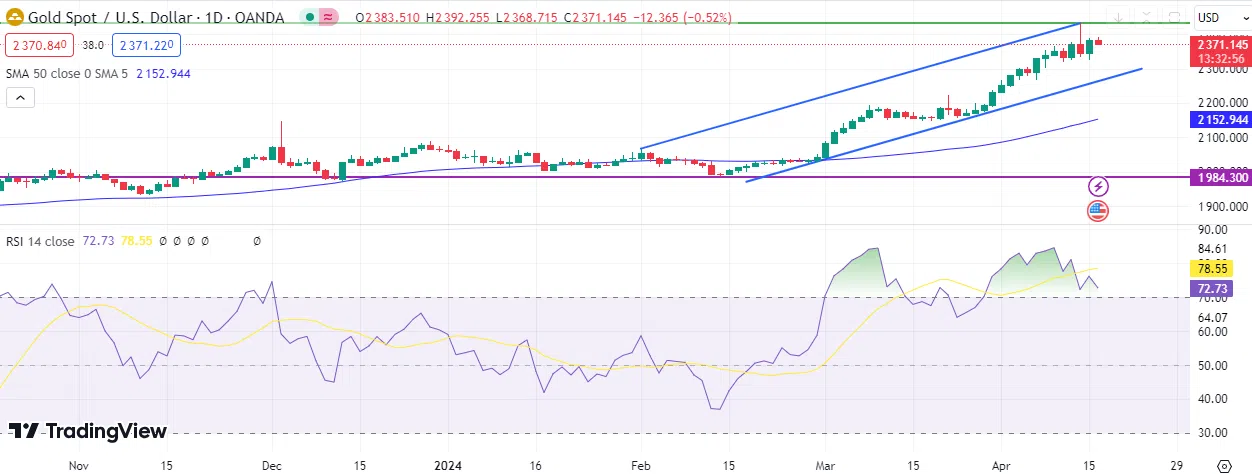Screen dimensions: 1252x474
Task: Click the blue SMA value label 2152.944
Action: [1220, 120]
